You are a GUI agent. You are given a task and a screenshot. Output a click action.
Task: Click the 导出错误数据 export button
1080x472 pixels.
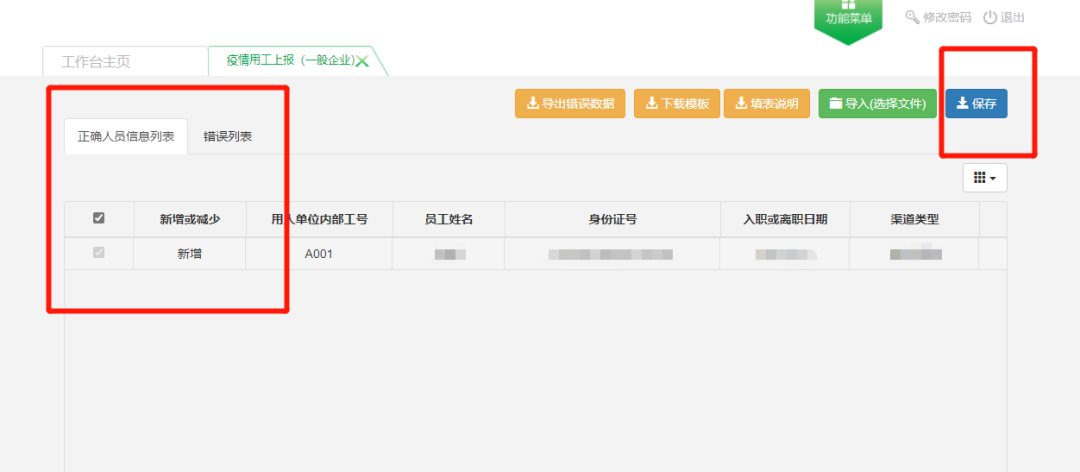570,104
